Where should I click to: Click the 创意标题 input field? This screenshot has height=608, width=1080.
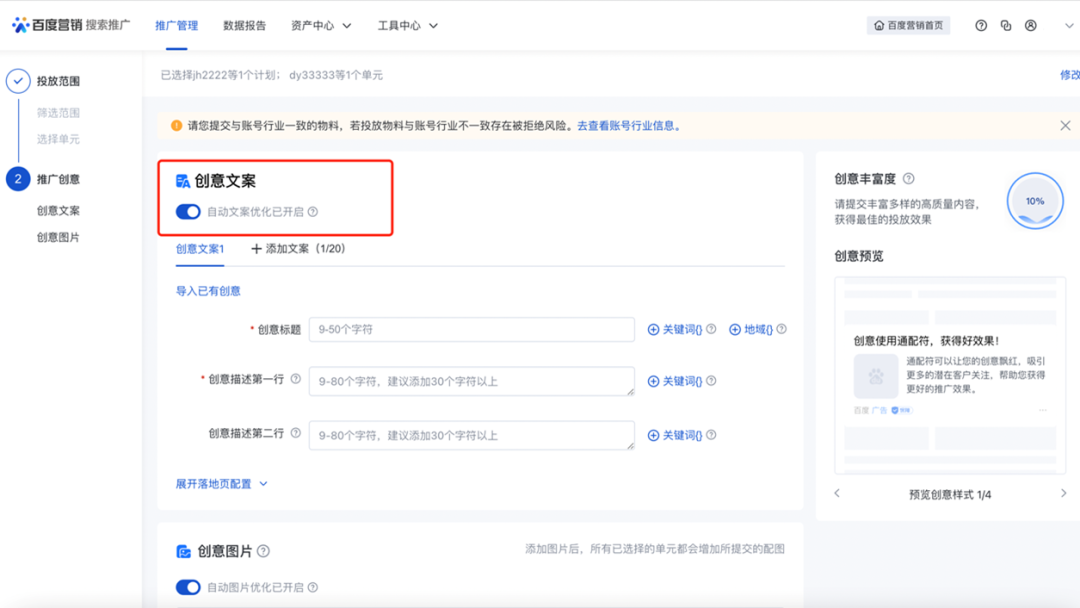(x=472, y=329)
